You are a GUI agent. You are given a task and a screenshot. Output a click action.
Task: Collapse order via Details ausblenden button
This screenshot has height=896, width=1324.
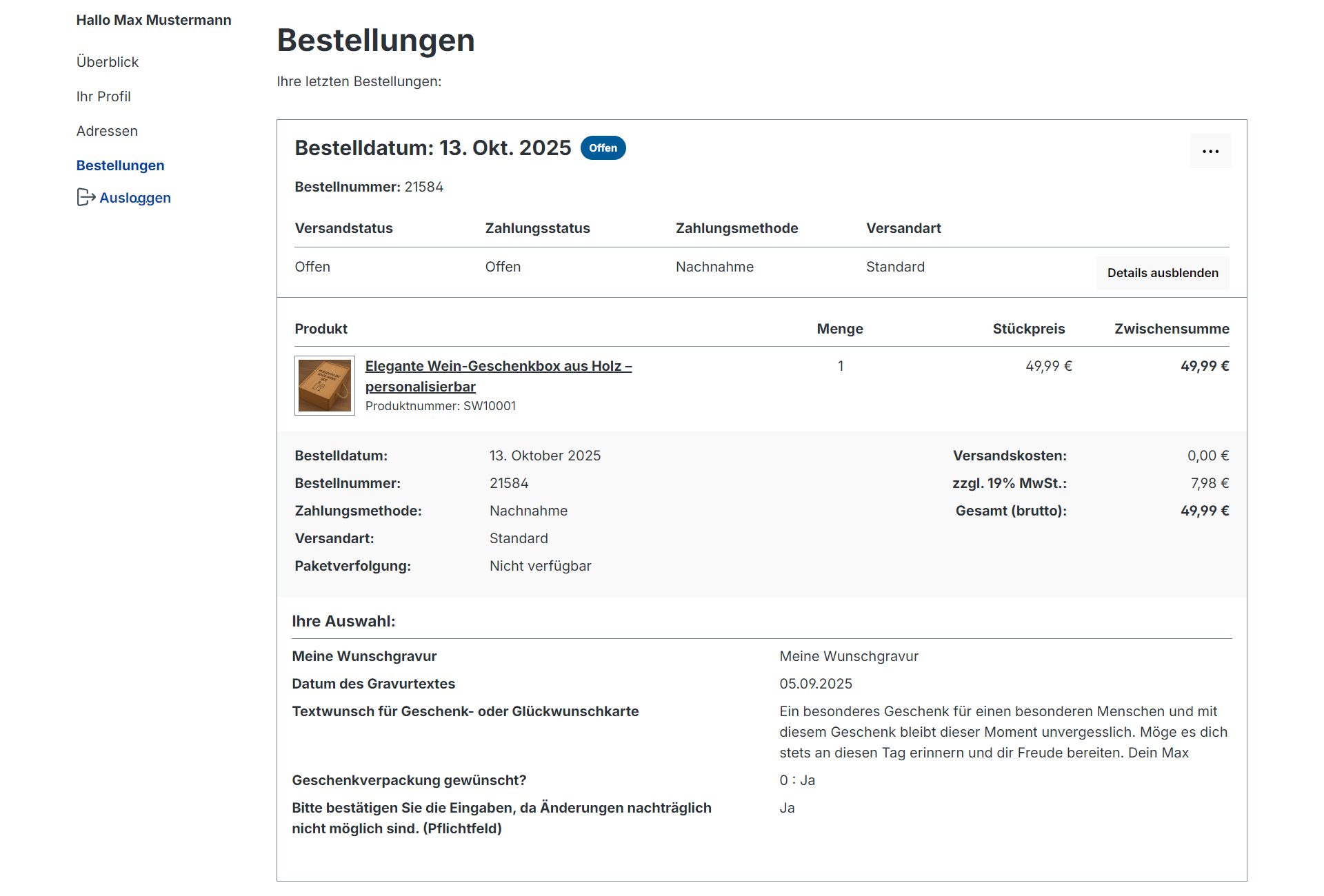coord(1163,273)
